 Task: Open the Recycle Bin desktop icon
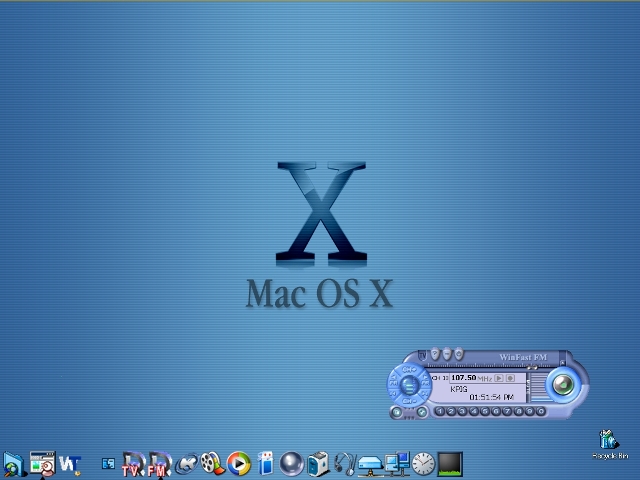point(609,441)
